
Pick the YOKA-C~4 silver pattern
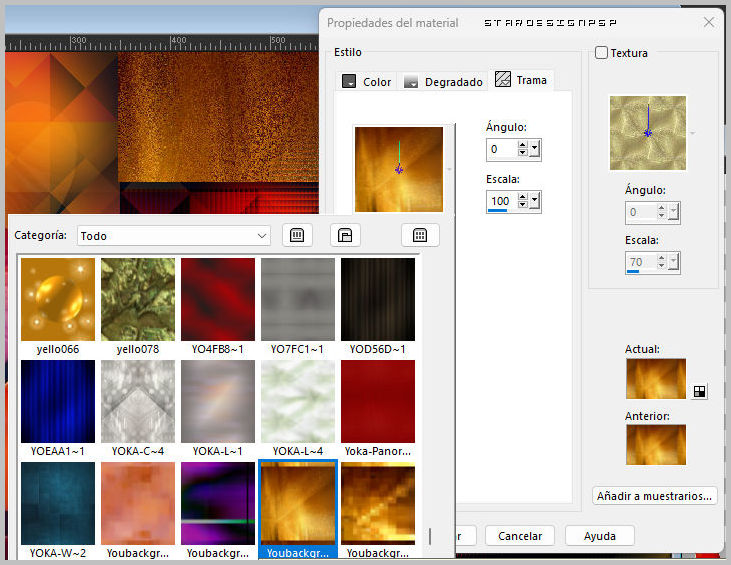point(138,401)
